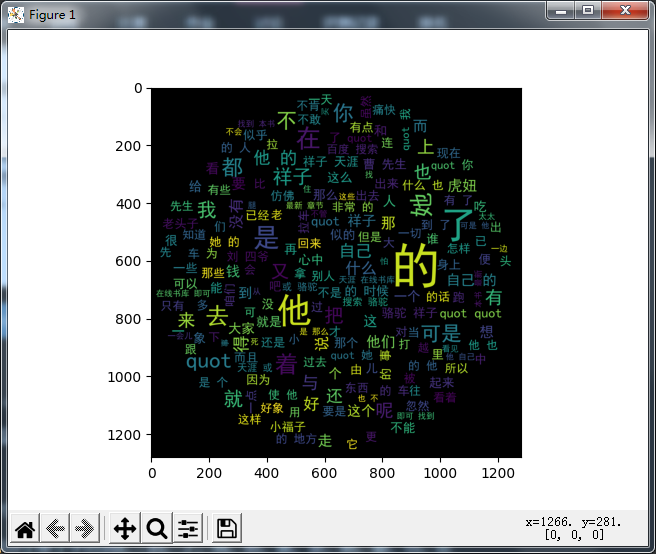The image size is (656, 554).
Task: Click the y-axis tick label 600
Action: pyautogui.click(x=128, y=262)
